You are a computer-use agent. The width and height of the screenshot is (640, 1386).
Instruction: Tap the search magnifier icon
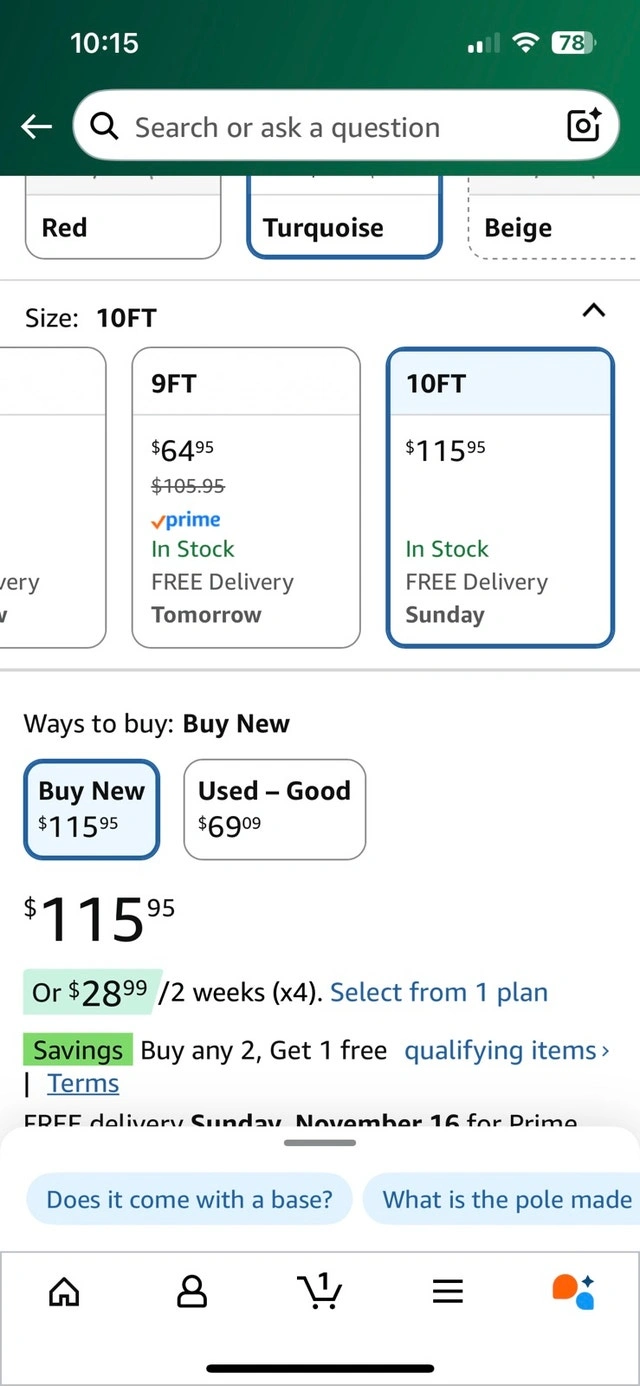[x=104, y=127]
